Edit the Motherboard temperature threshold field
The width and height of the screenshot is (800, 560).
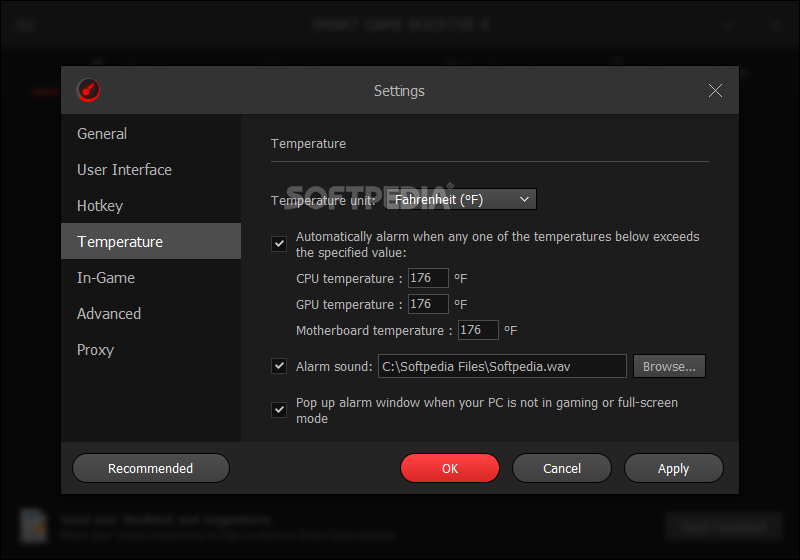pyautogui.click(x=478, y=330)
